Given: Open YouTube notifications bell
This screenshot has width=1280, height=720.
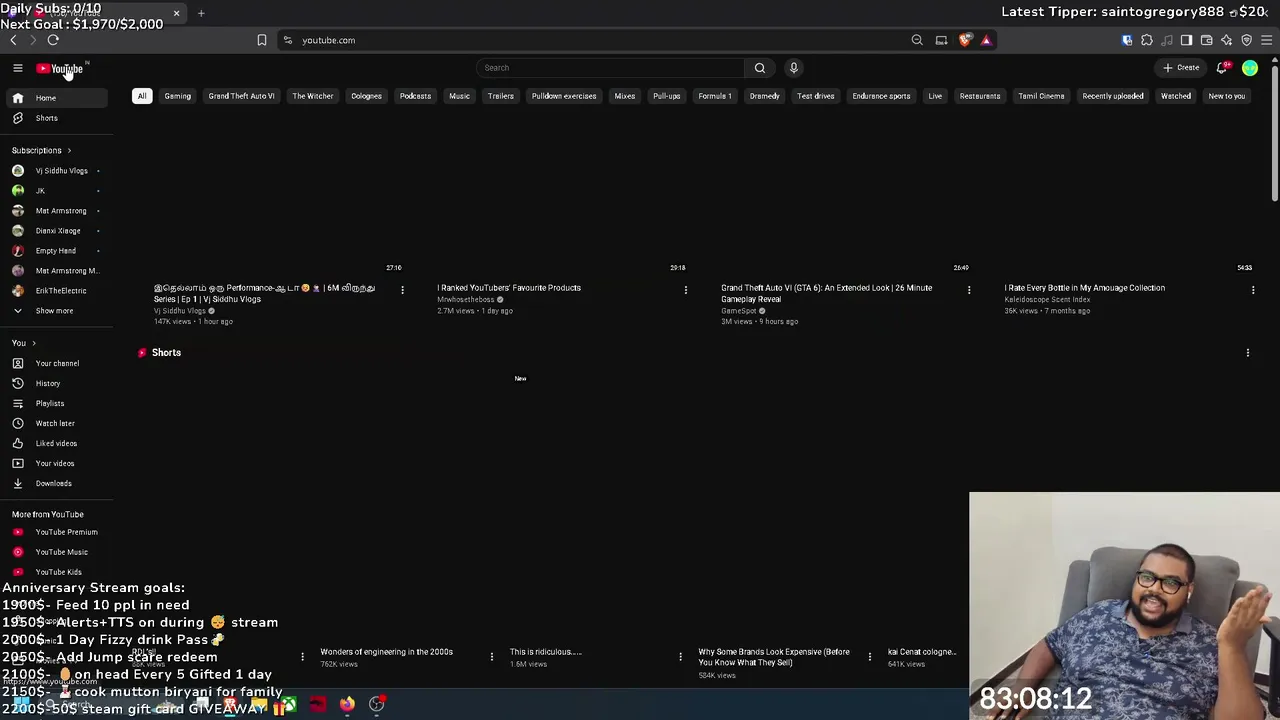Looking at the screenshot, I should point(1222,68).
